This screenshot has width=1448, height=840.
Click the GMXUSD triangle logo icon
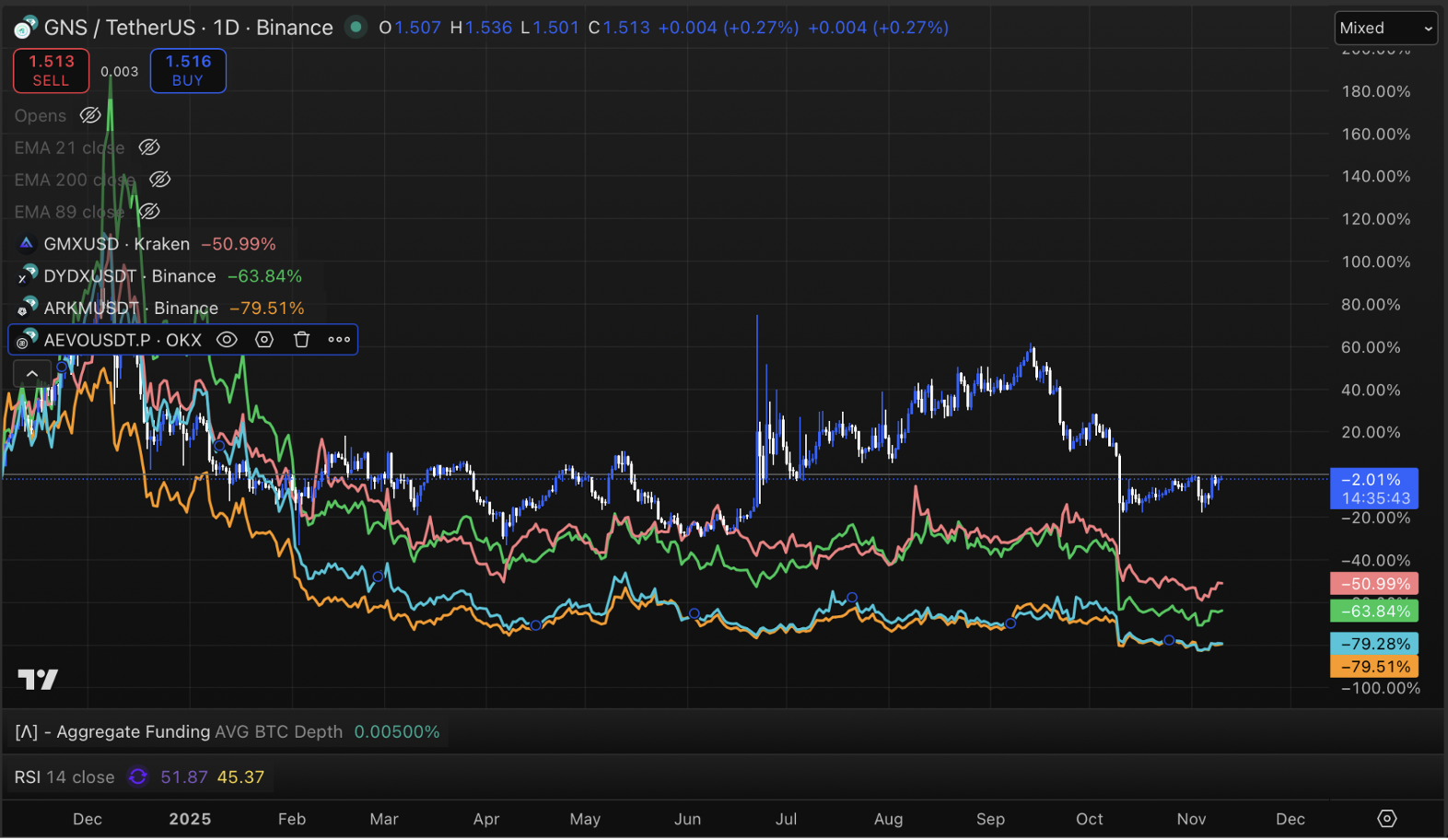pos(26,244)
